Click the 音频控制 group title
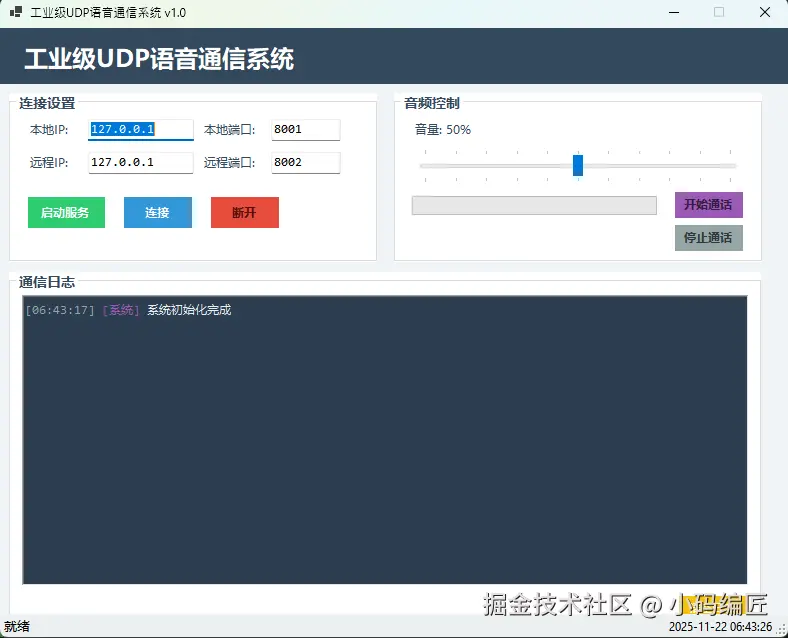Screen dimensions: 788x638 pyautogui.click(x=432, y=103)
